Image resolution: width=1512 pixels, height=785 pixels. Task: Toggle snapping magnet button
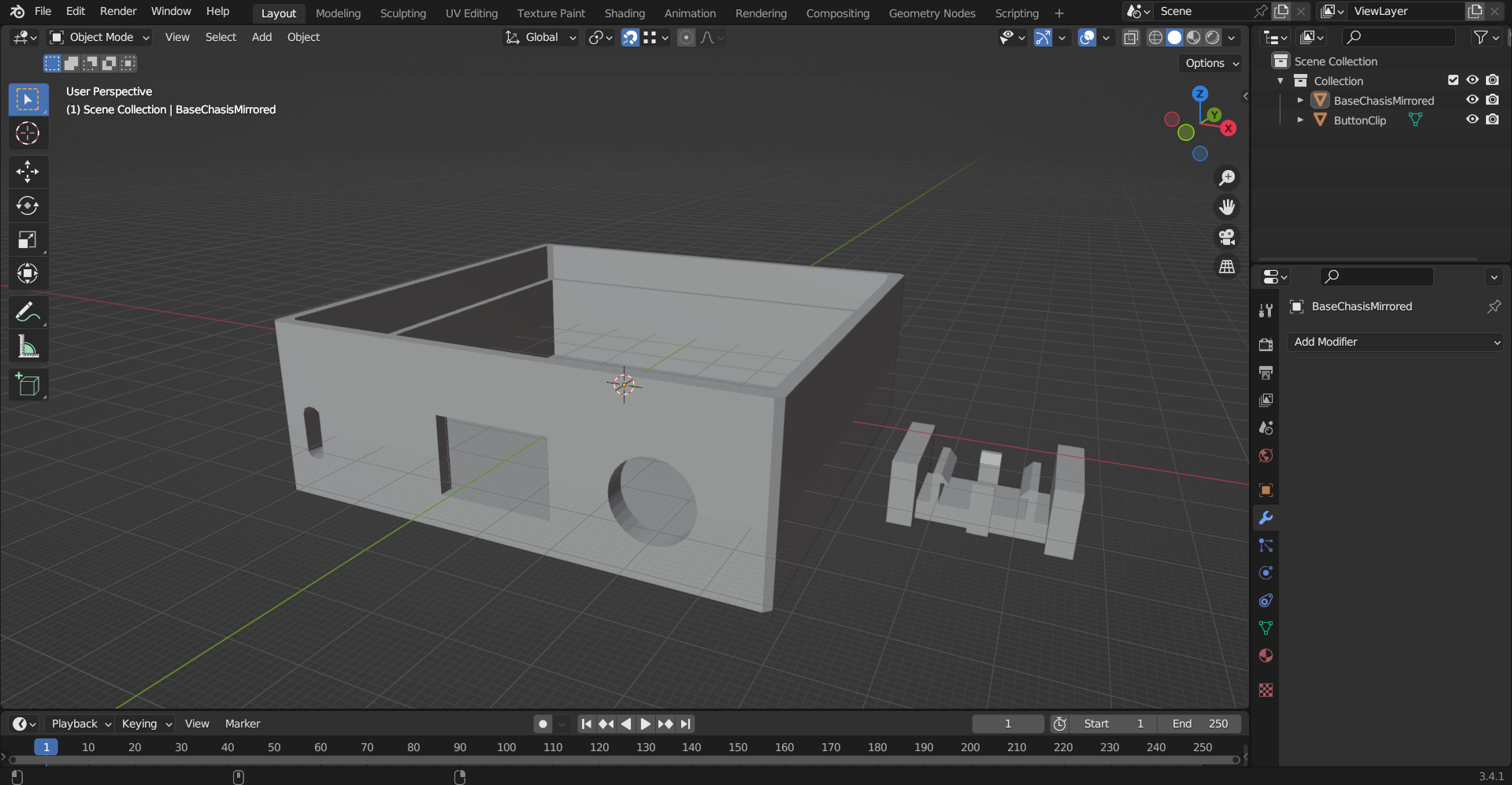tap(630, 37)
